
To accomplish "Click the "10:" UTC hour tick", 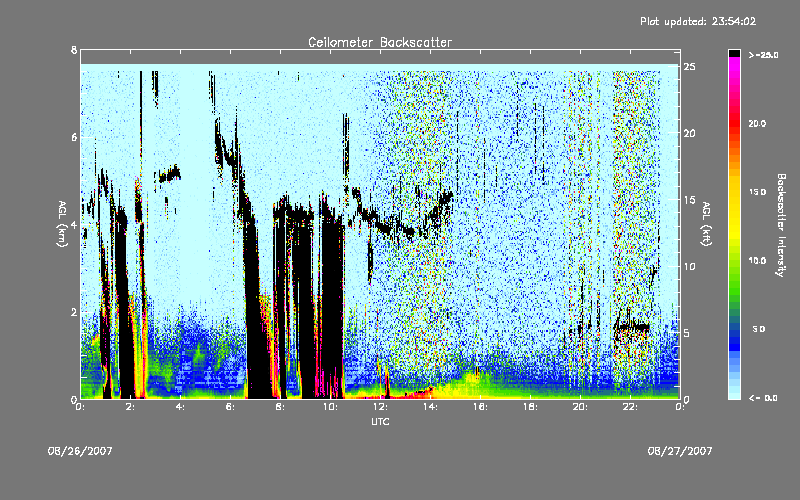I will coord(330,407).
